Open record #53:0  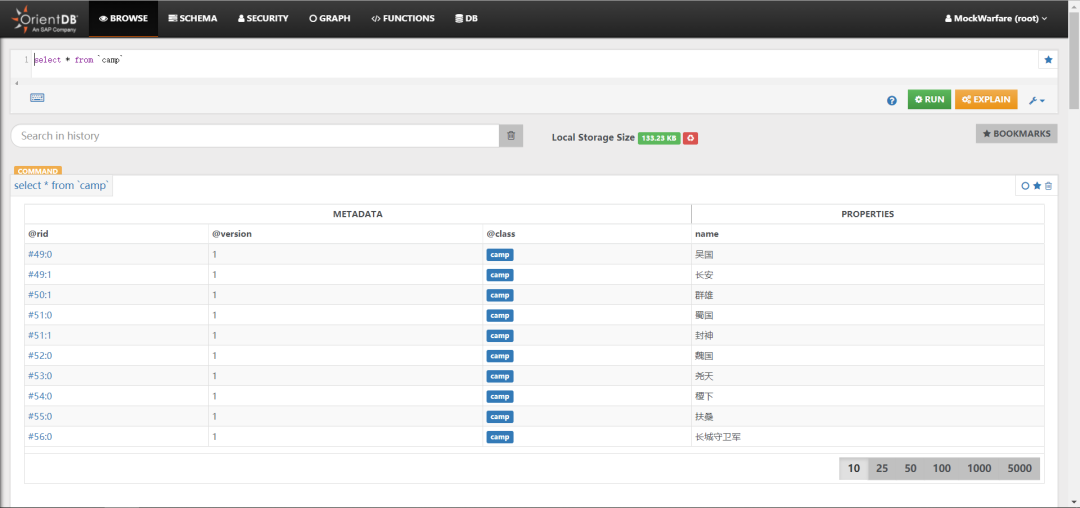click(40, 376)
